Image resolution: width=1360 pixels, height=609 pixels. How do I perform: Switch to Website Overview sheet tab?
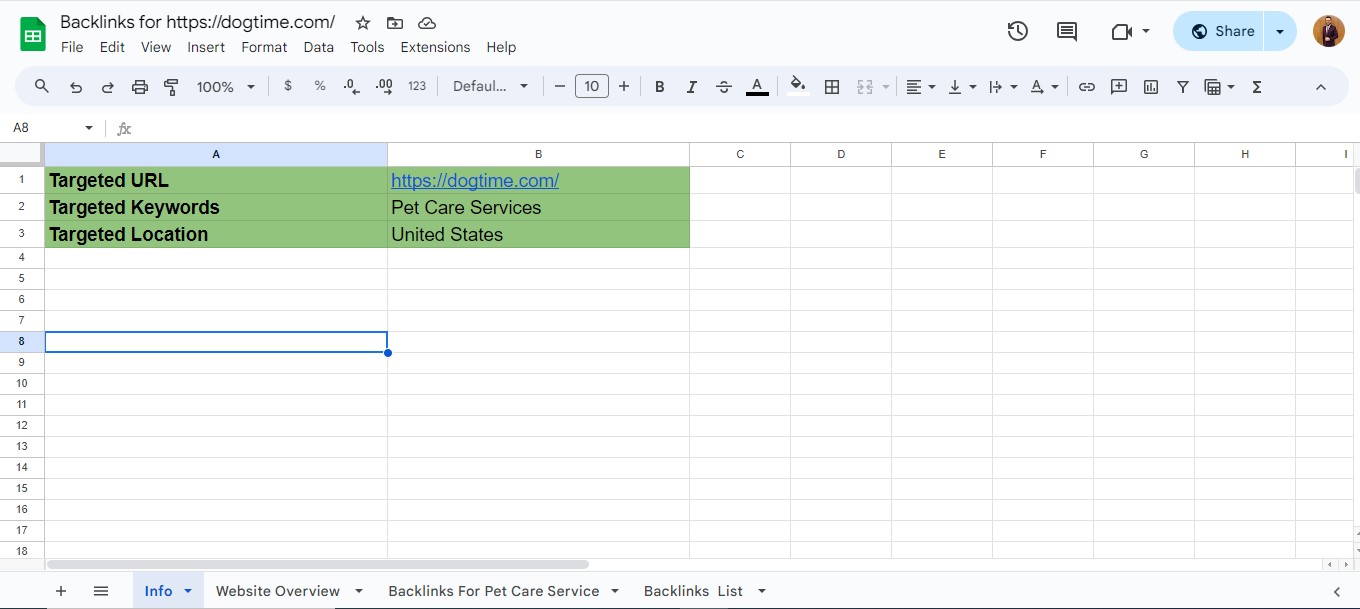(278, 591)
